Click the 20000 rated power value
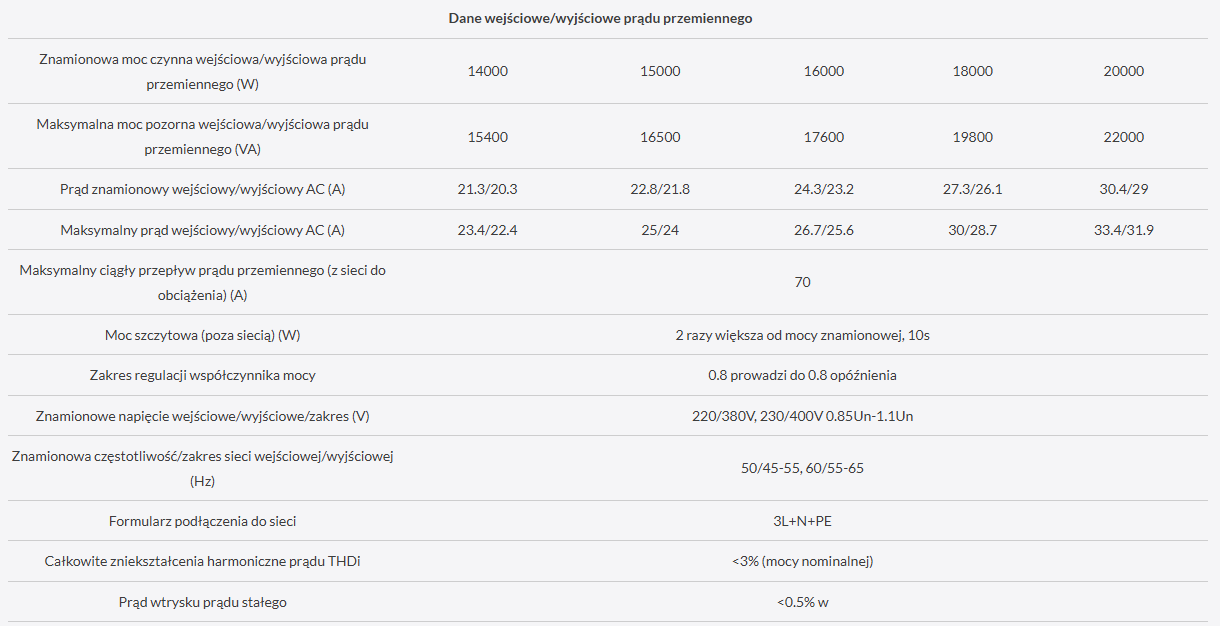 pos(1123,71)
